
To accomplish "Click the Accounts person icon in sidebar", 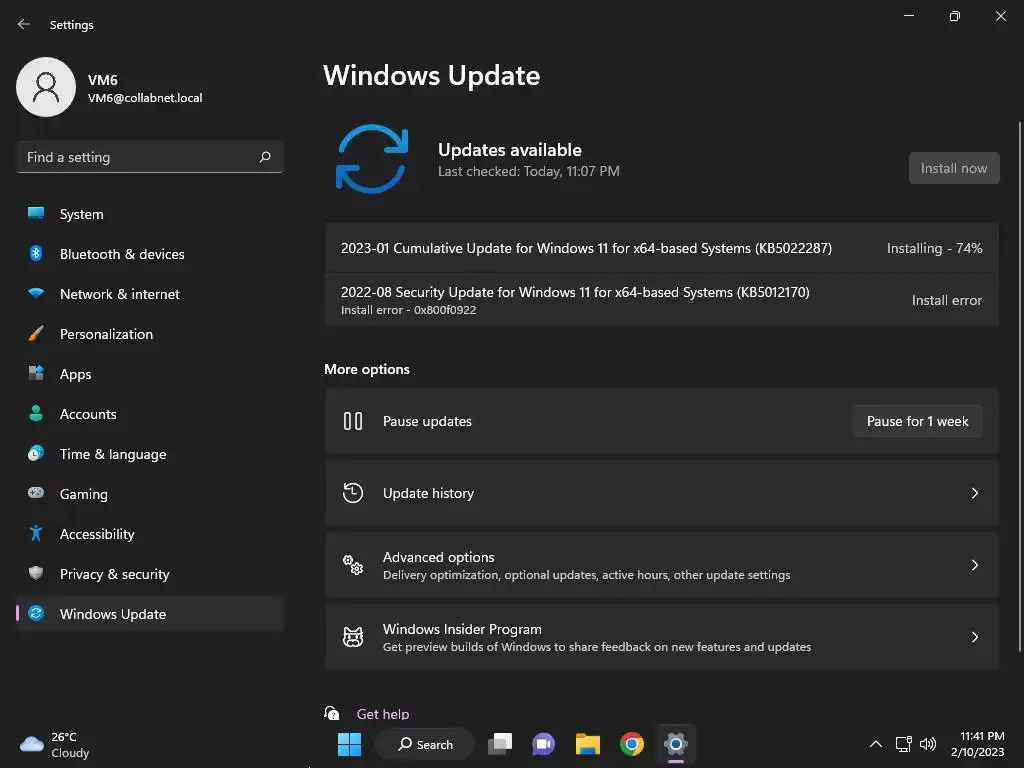I will [36, 413].
